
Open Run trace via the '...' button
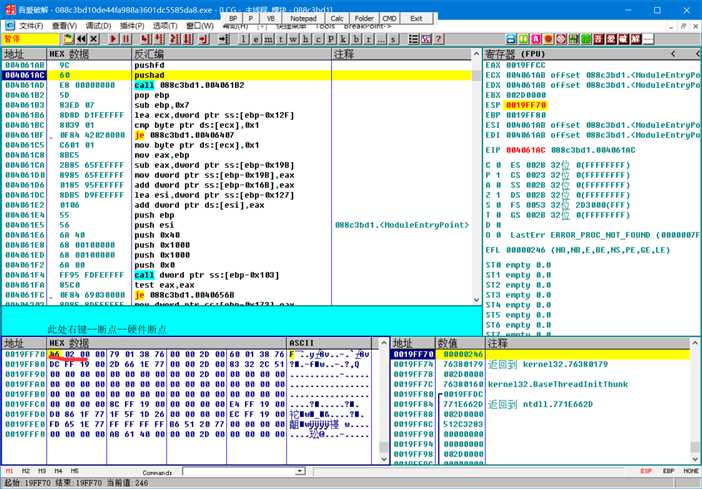pyautogui.click(x=381, y=39)
